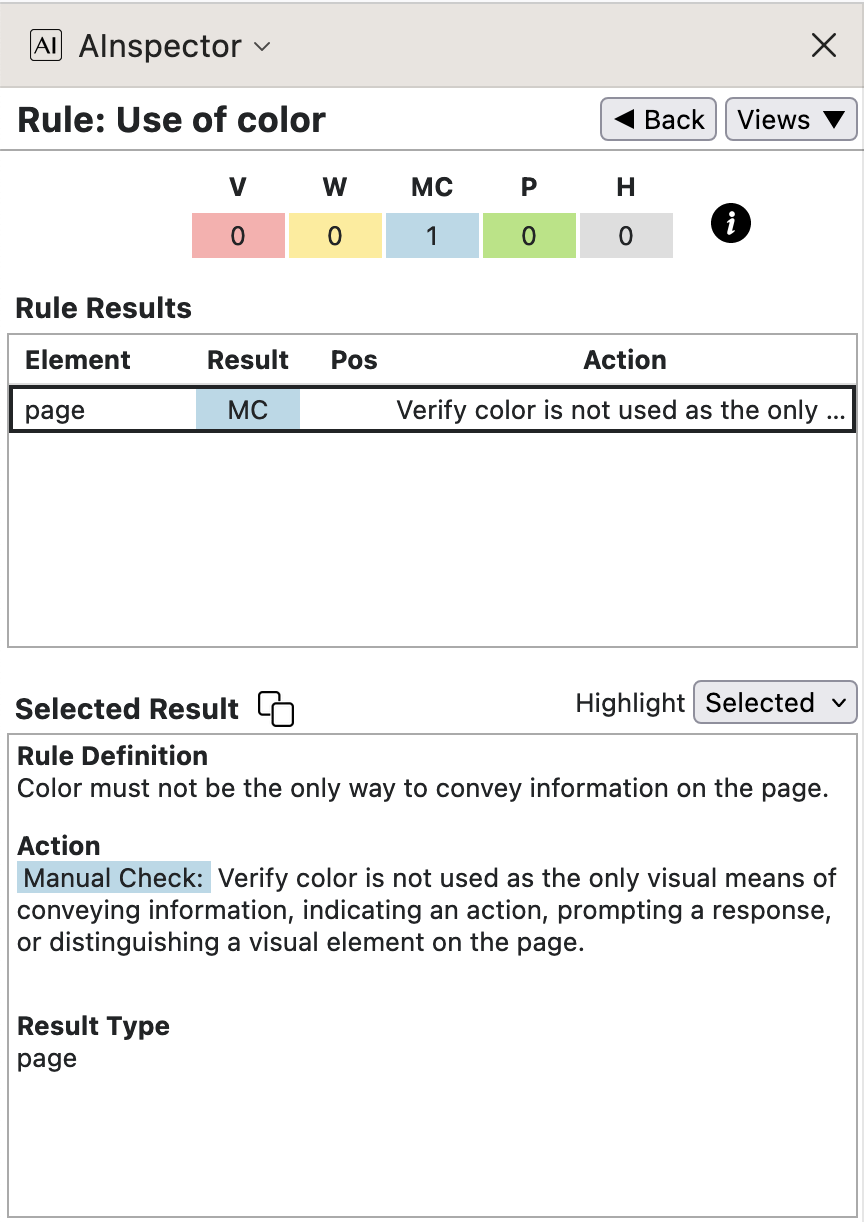This screenshot has width=864, height=1222.
Task: Click the AI logo icon beside AInspector
Action: 46,46
